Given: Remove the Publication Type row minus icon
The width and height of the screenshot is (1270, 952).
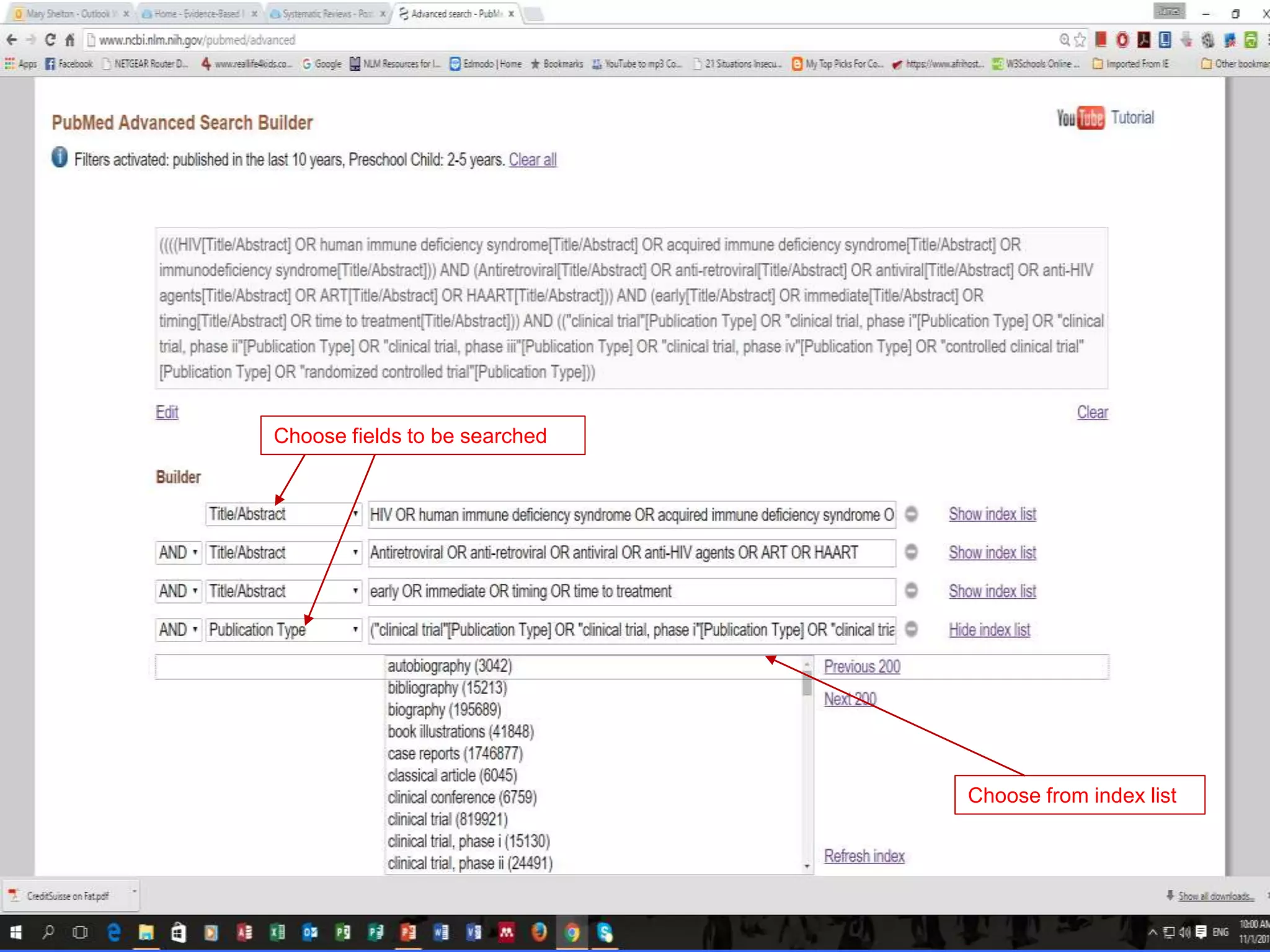Looking at the screenshot, I should tap(911, 629).
